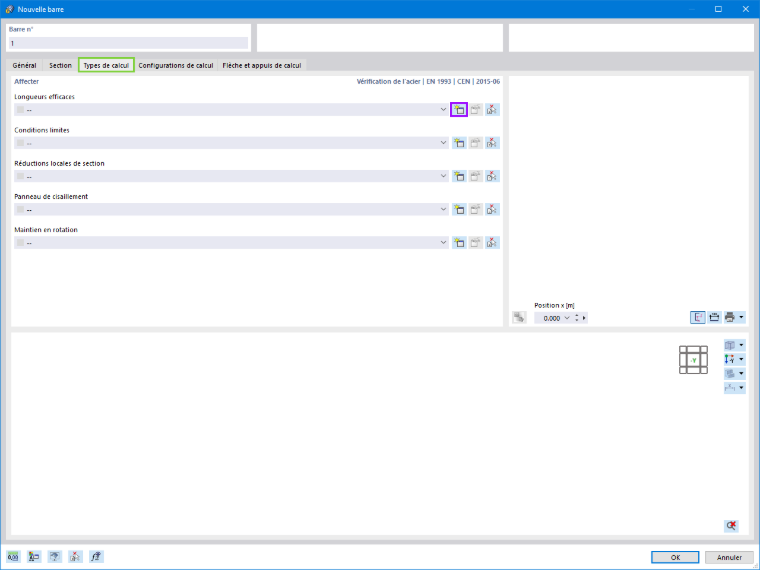Viewport: 760px width, 570px height.
Task: Create new Conditions limites entry icon
Action: click(x=459, y=143)
